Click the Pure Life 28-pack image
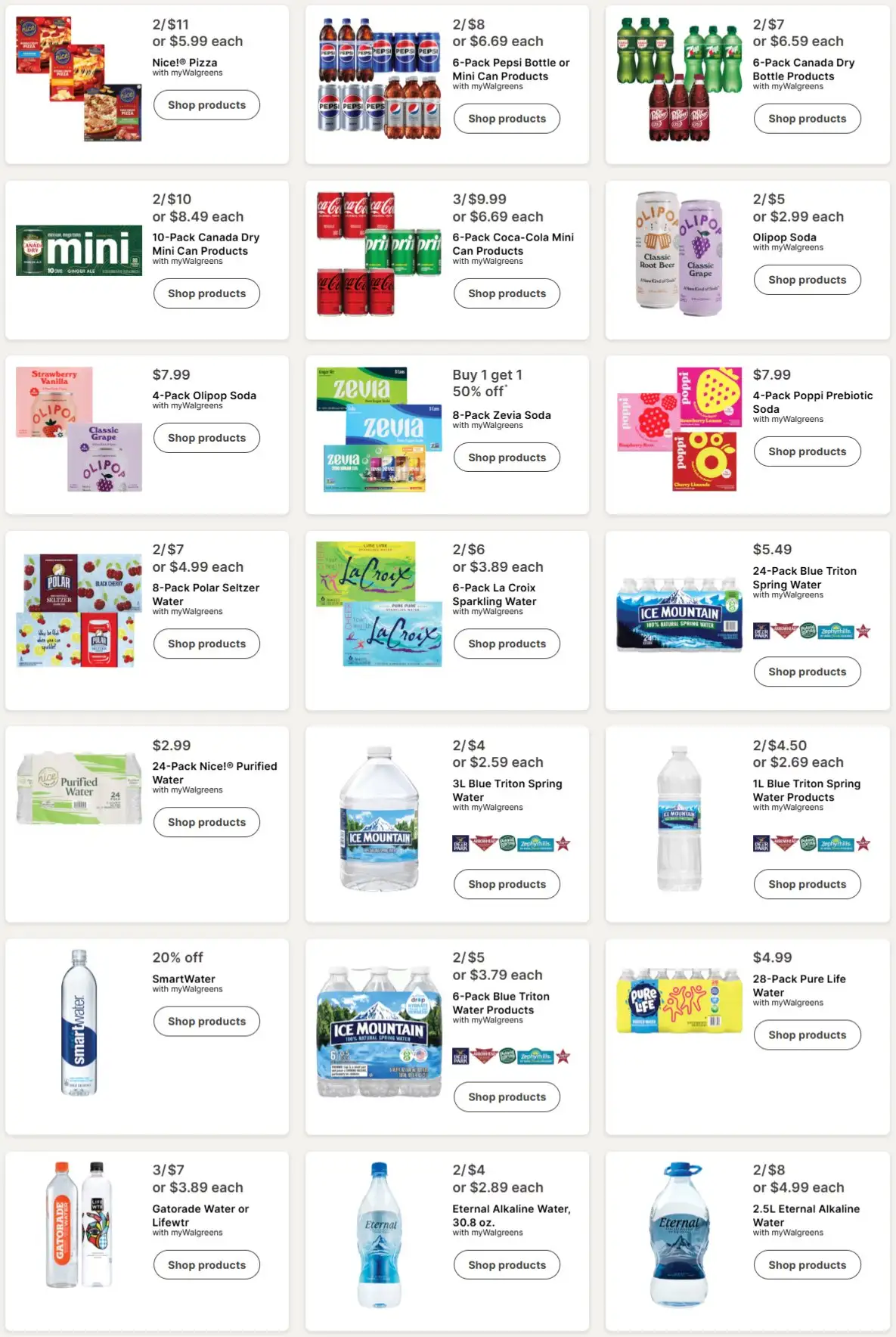Viewport: 896px width, 1337px height. coord(679,1000)
